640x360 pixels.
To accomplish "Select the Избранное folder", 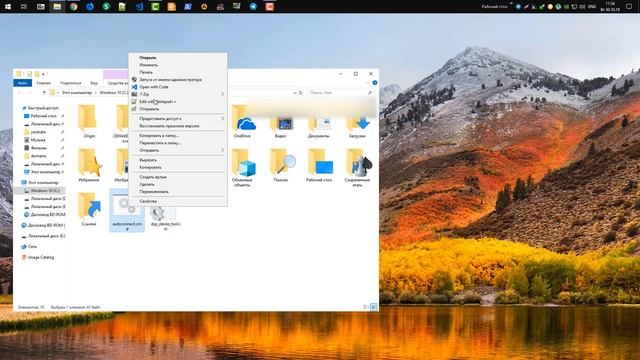I will 89,165.
